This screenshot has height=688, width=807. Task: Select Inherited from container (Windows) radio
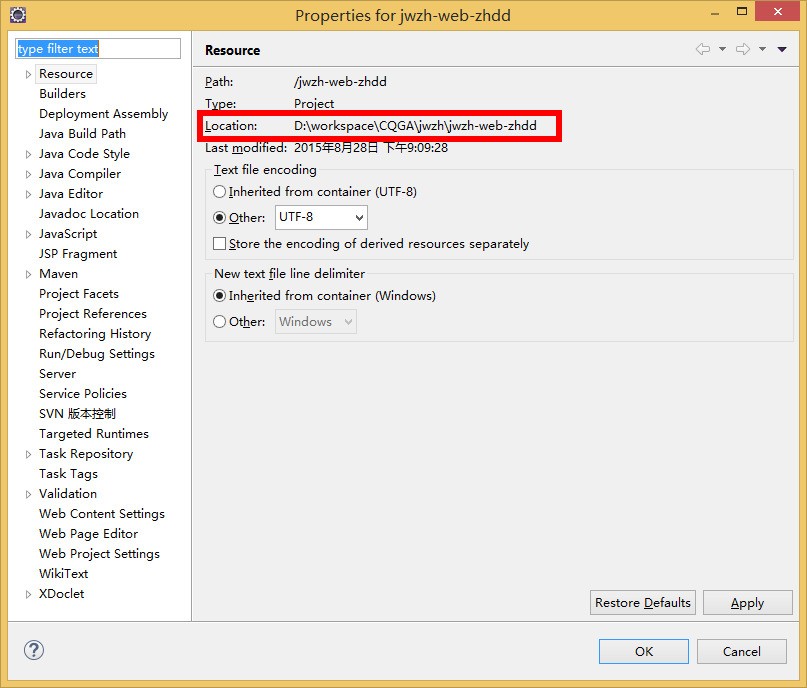[219, 296]
